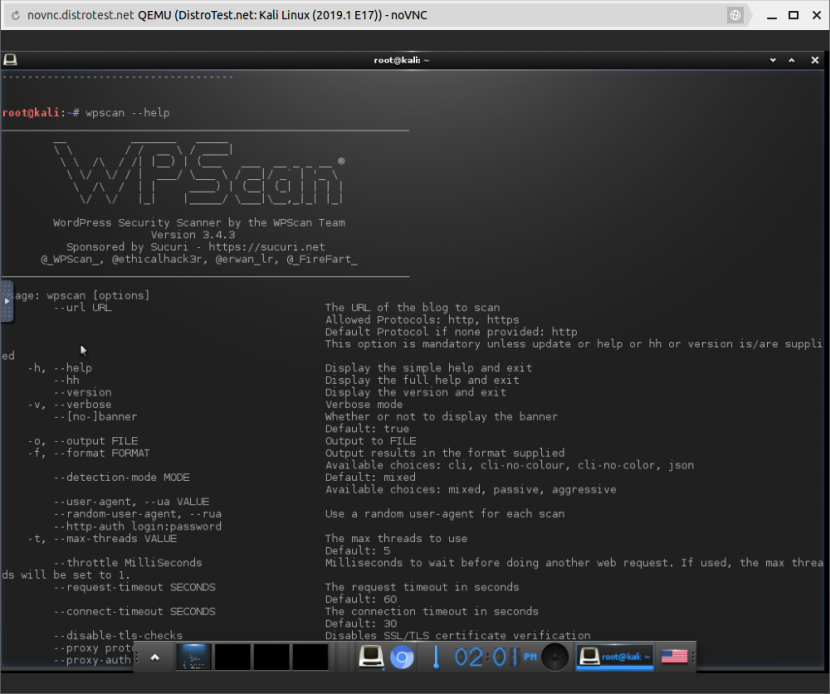Viewport: 830px width, 694px height.
Task: Open the US flag keyboard layout indicator
Action: click(x=674, y=656)
